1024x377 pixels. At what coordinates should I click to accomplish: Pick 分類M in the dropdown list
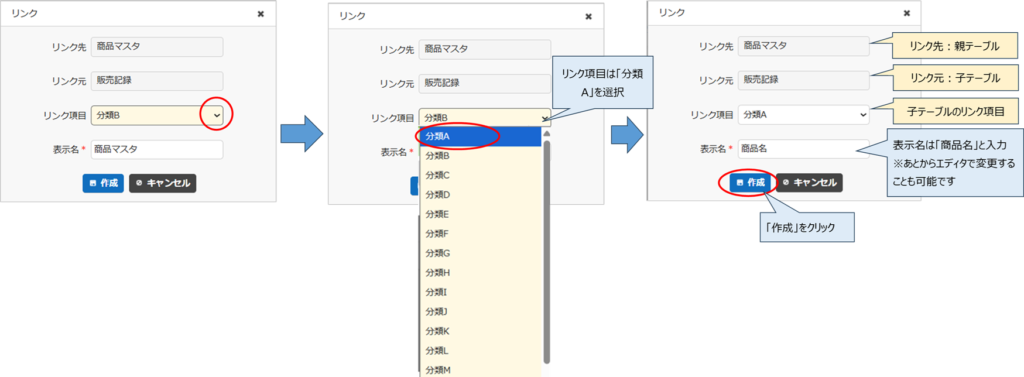[481, 370]
